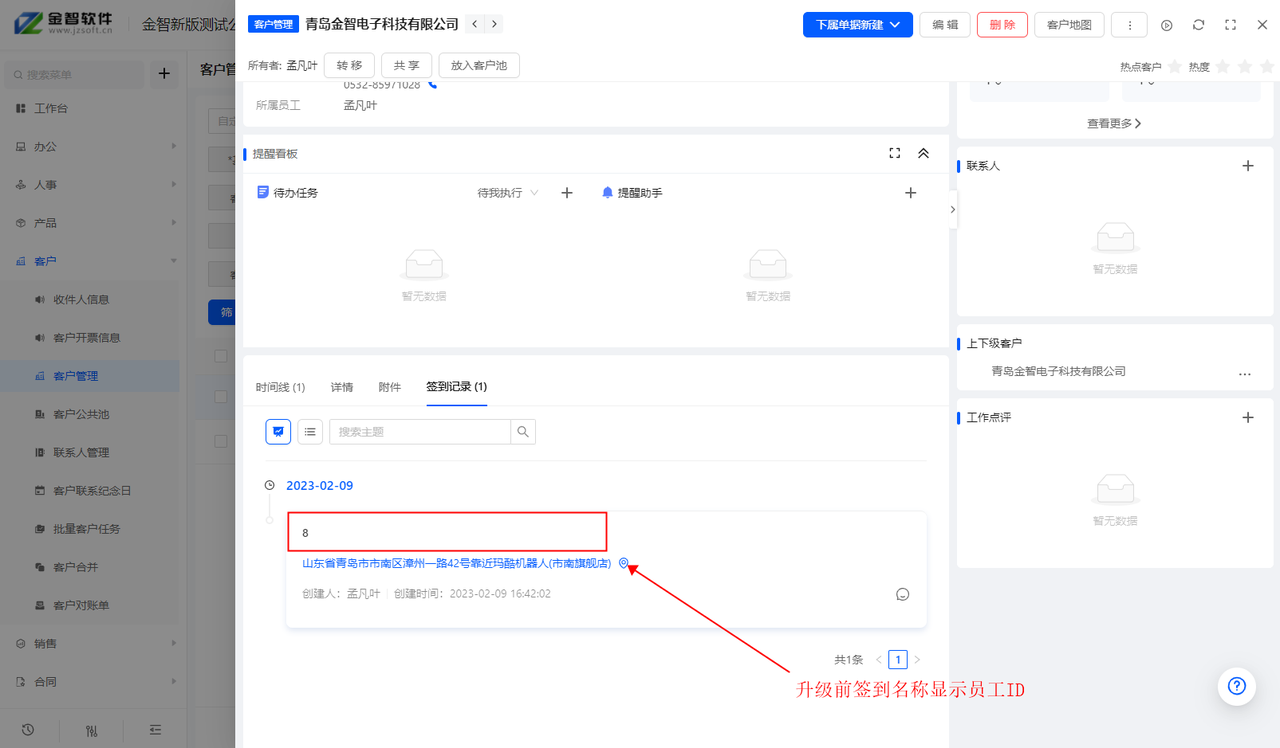Open the 详情 tab
This screenshot has width=1280, height=748.
pyautogui.click(x=342, y=387)
